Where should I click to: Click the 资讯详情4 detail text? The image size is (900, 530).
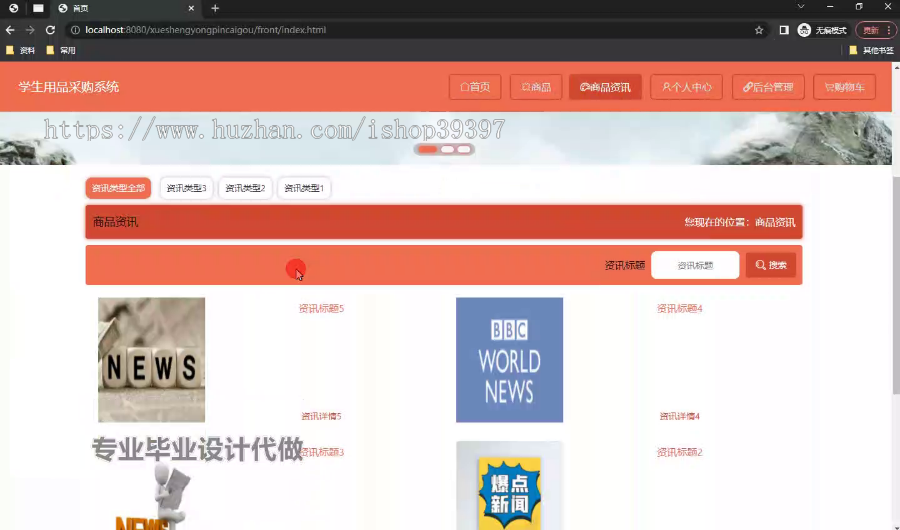[680, 416]
